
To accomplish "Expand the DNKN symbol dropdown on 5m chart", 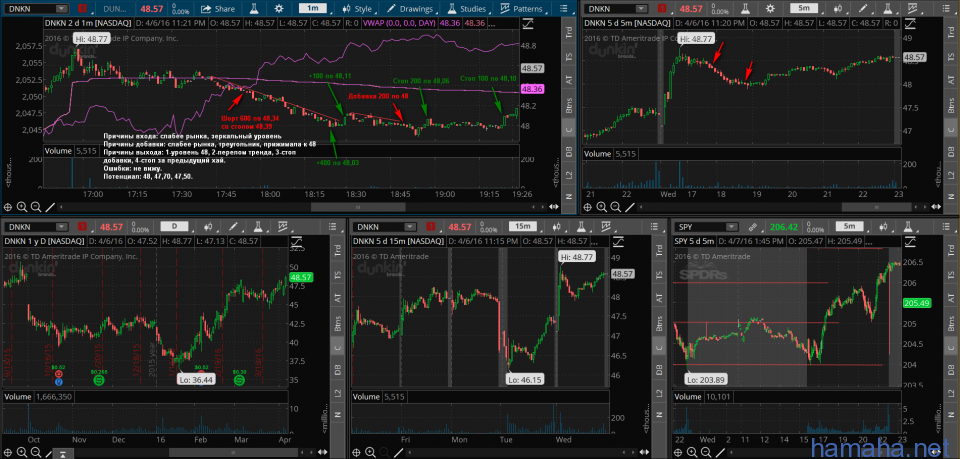I will (x=641, y=9).
